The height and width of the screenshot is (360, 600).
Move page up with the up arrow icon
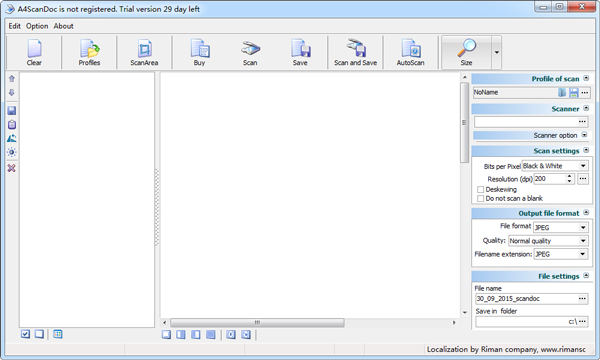[12, 79]
